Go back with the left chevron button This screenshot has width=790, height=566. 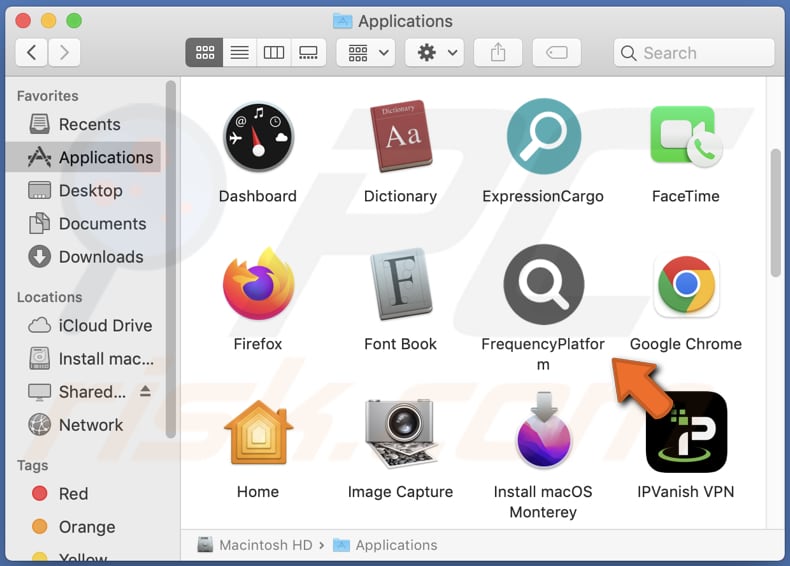[x=31, y=52]
